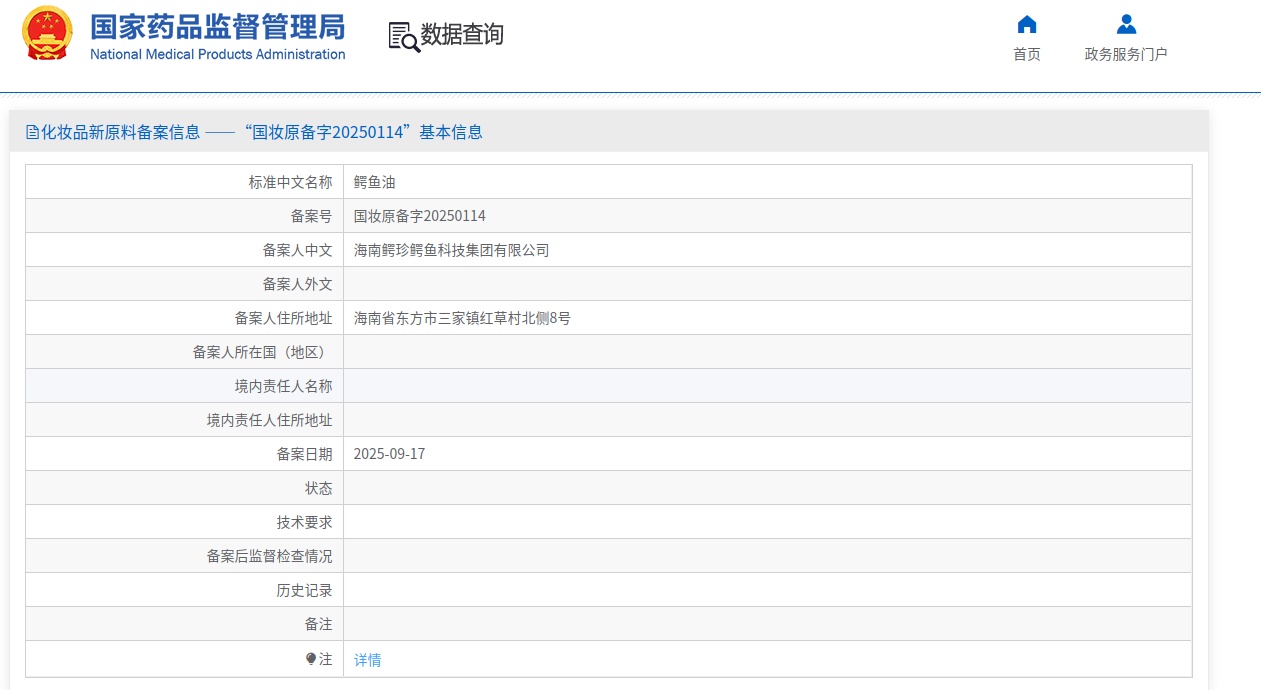Click the 技术要求 row label

click(304, 522)
